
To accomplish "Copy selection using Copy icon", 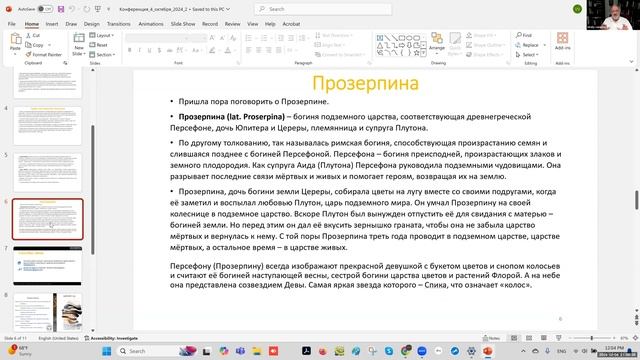I will (29, 45).
